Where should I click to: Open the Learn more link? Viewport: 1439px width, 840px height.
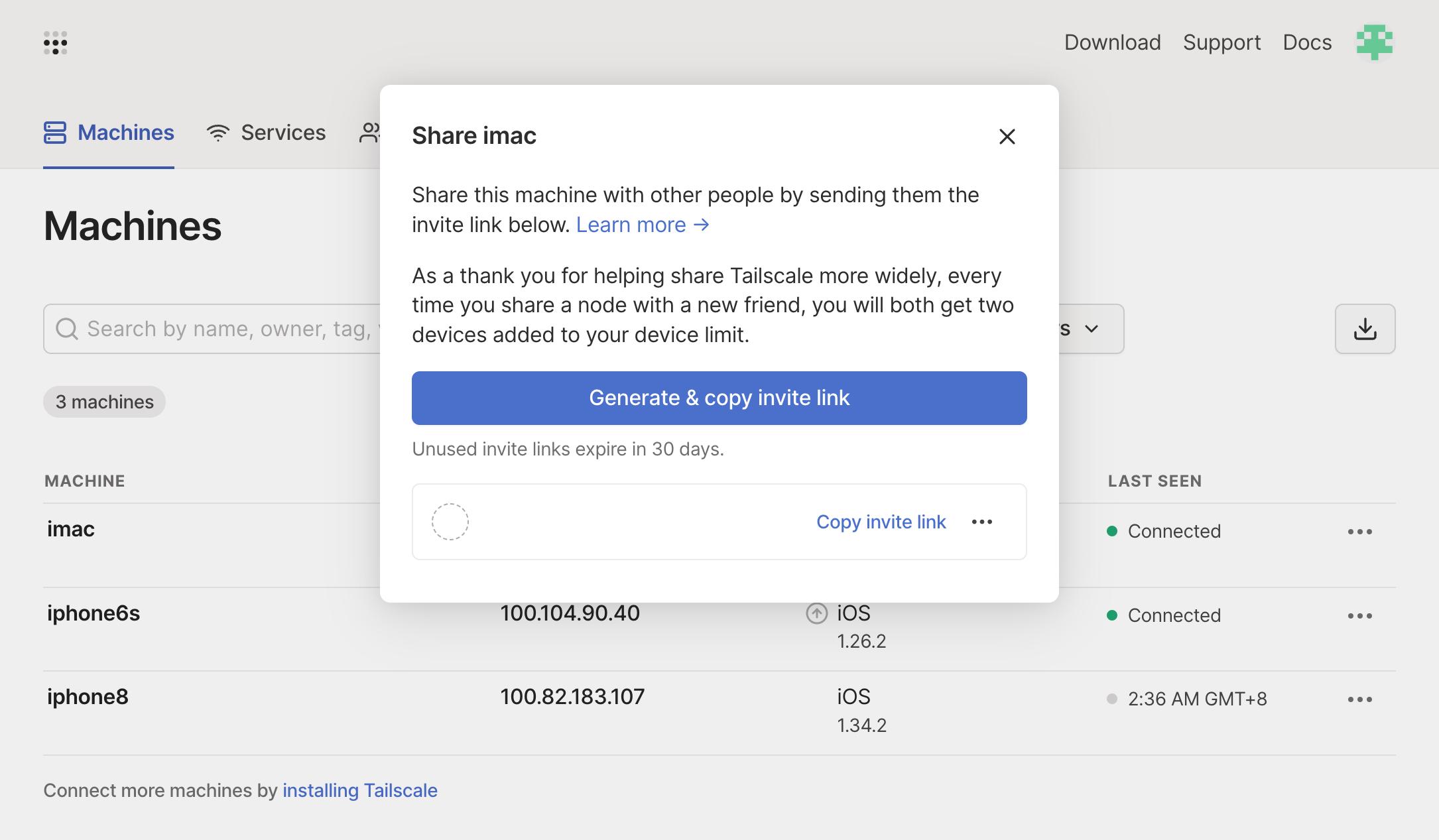click(x=642, y=225)
